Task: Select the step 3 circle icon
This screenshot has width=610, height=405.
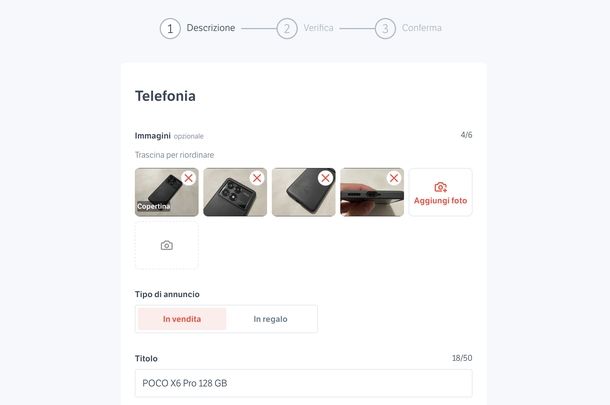Action: [x=385, y=28]
